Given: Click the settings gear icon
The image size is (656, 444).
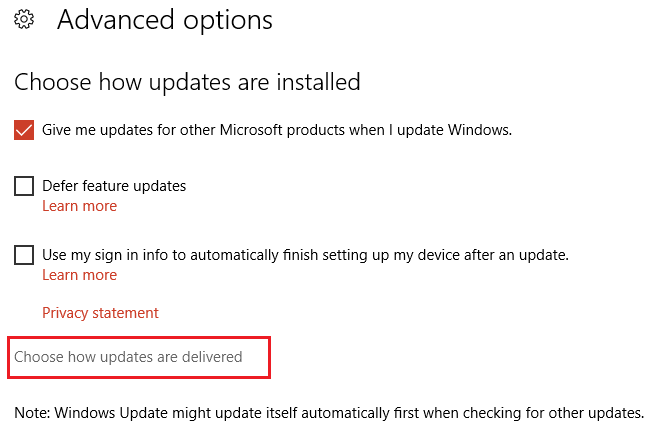Looking at the screenshot, I should click(x=24, y=20).
